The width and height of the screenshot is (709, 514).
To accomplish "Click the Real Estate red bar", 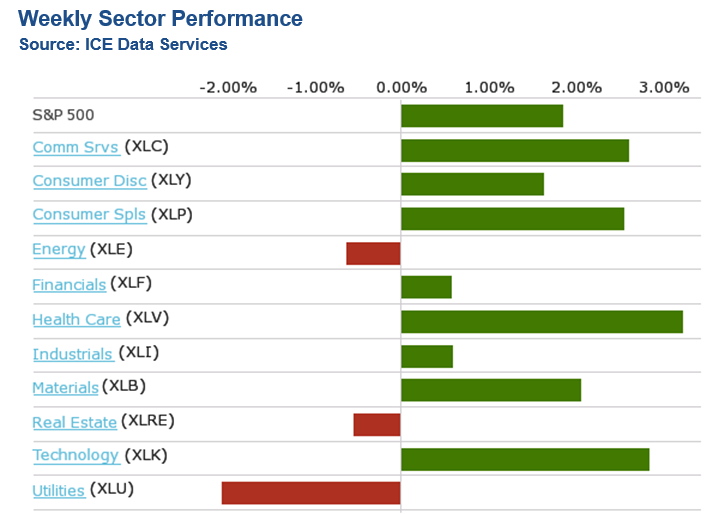I will (376, 424).
